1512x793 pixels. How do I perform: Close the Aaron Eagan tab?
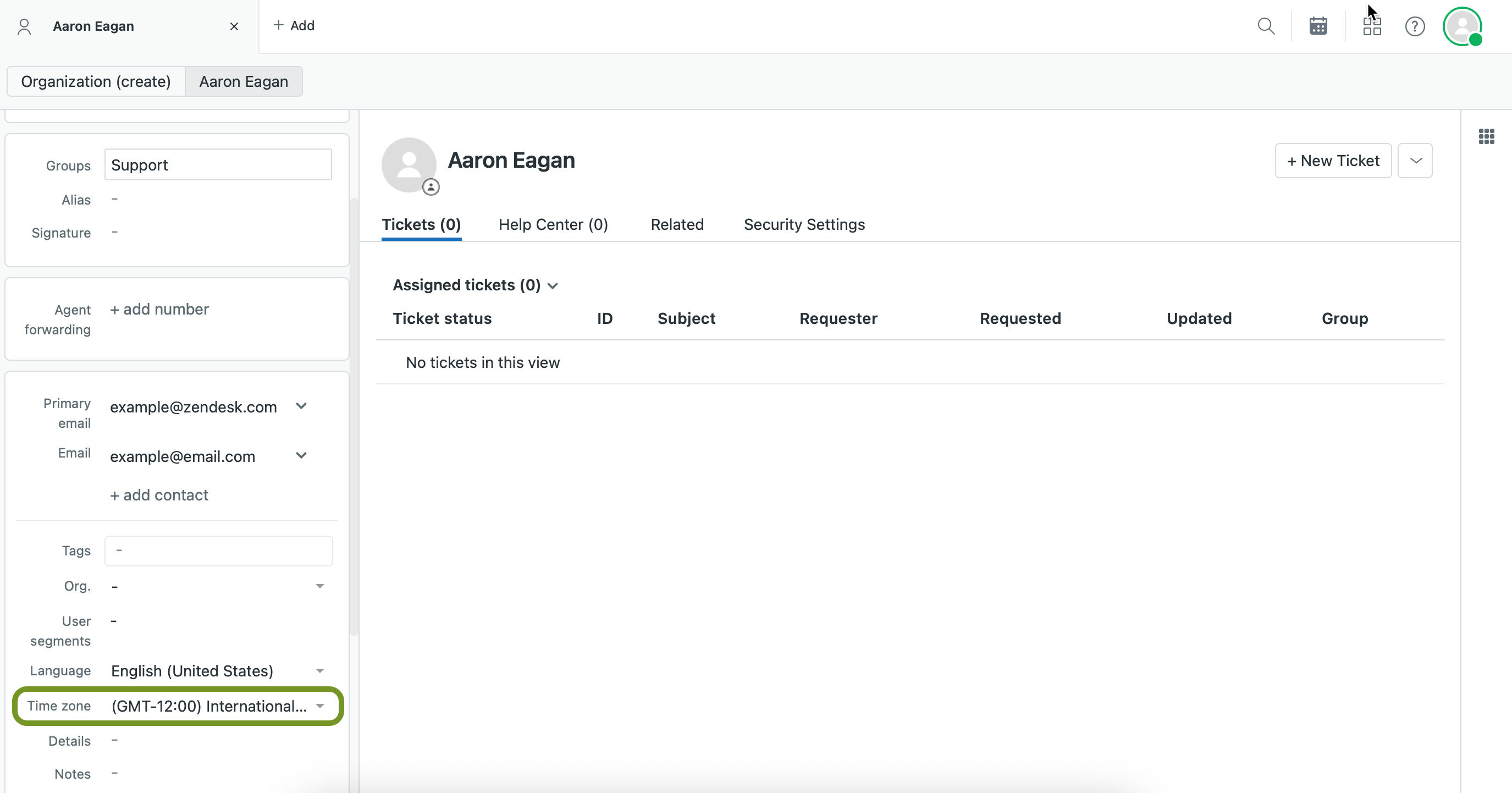(234, 26)
